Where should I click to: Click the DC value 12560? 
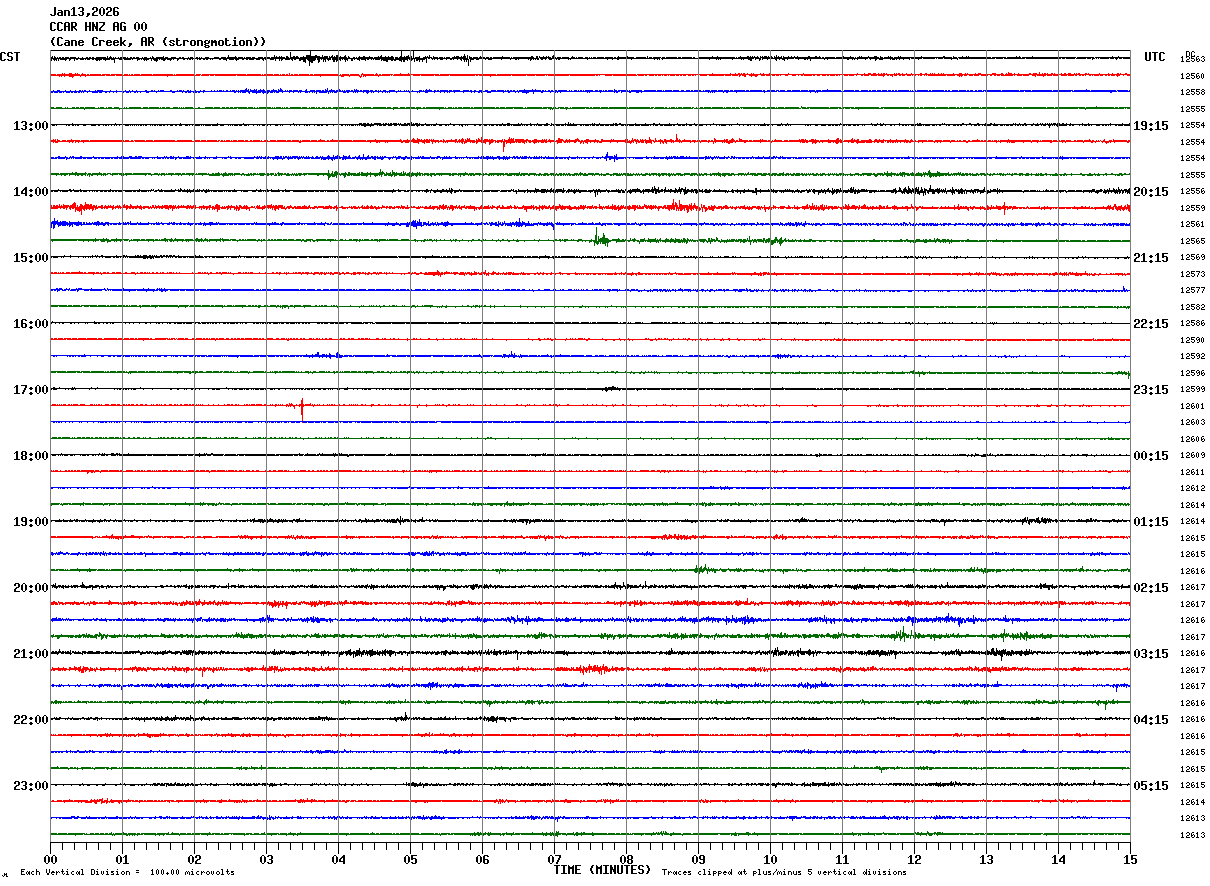1193,76
